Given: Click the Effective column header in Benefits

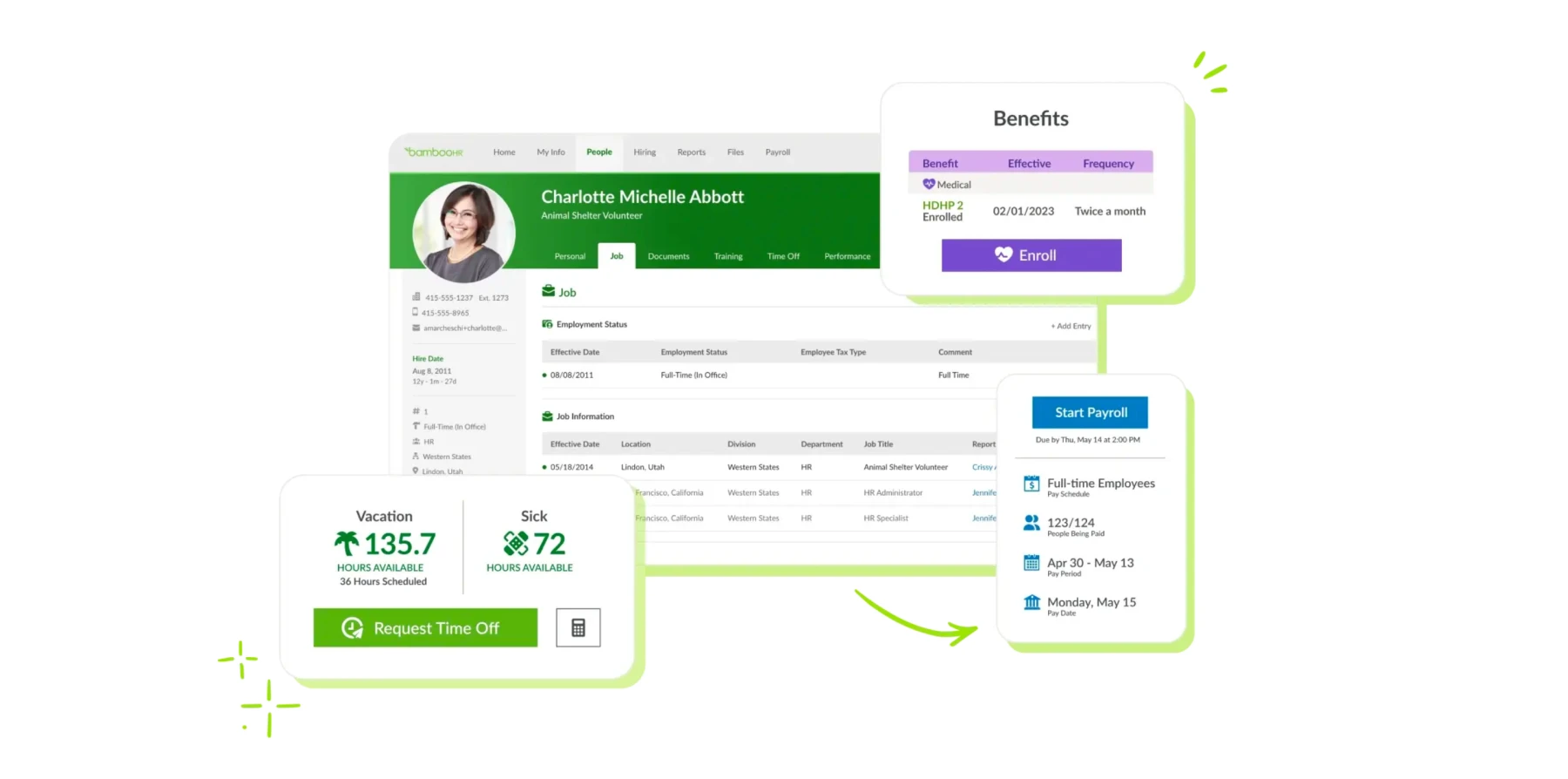Looking at the screenshot, I should tap(1029, 164).
